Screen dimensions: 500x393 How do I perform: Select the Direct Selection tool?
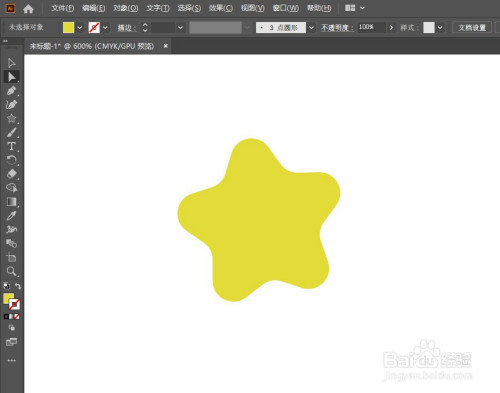click(11, 77)
